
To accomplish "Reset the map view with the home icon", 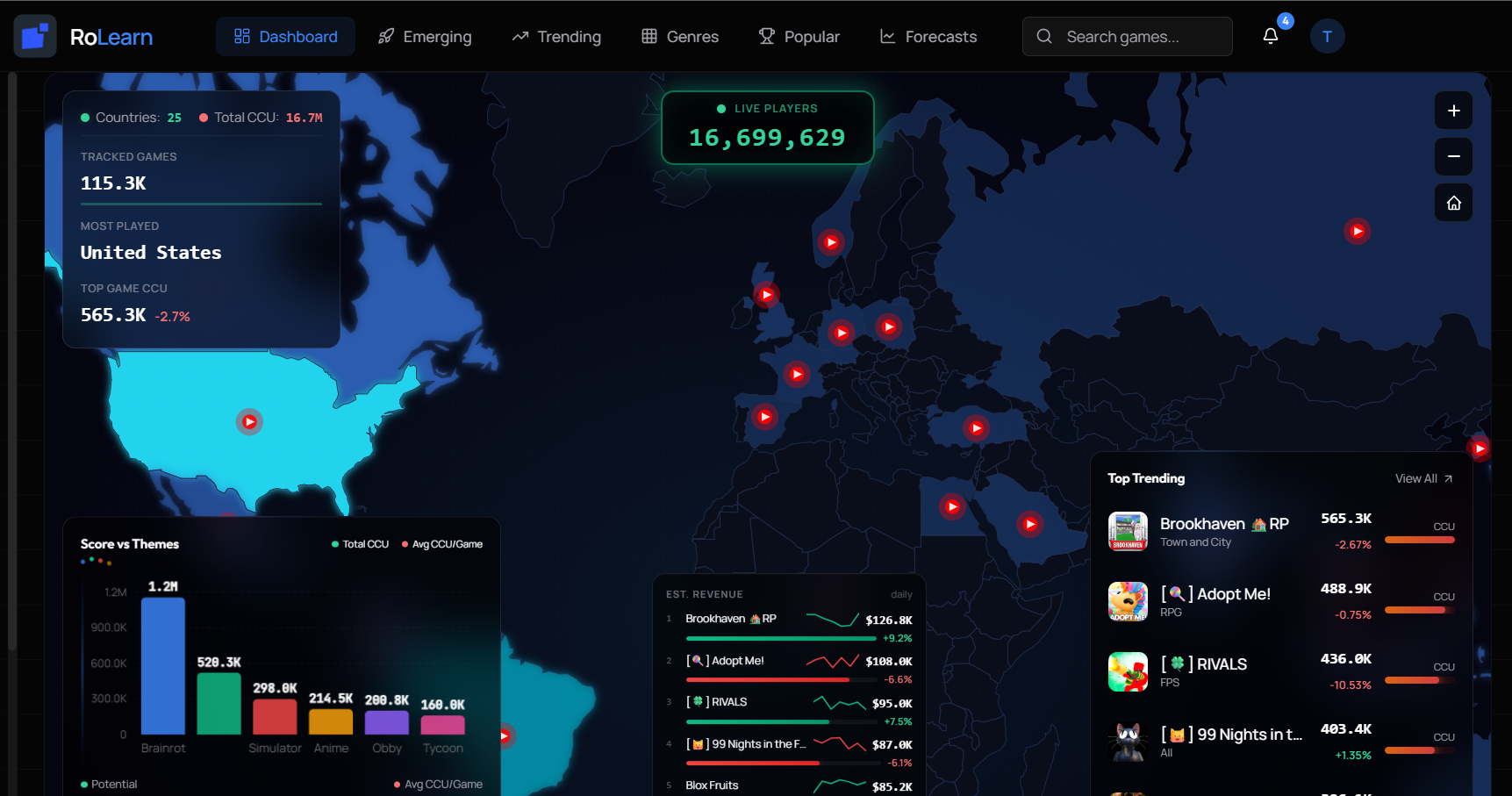I will click(x=1453, y=202).
